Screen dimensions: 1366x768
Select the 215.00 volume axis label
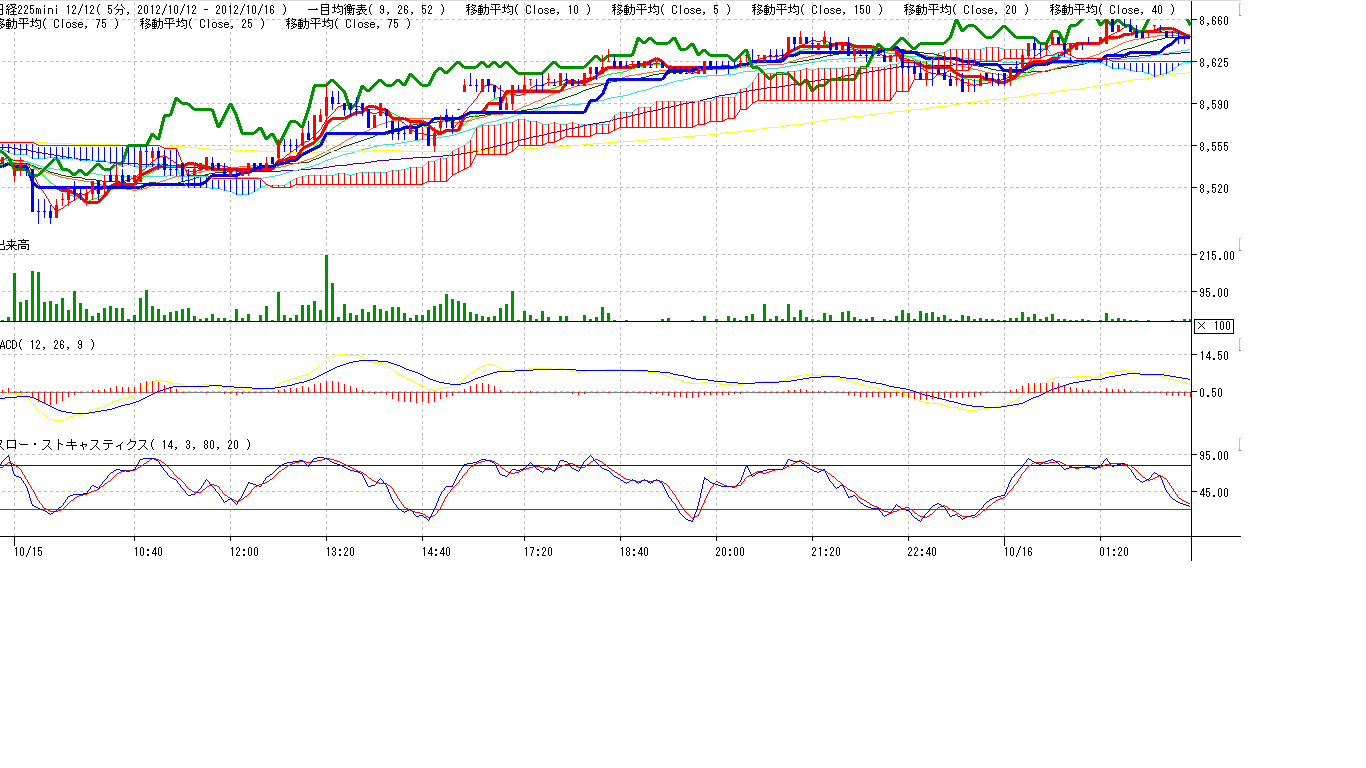pos(1216,256)
